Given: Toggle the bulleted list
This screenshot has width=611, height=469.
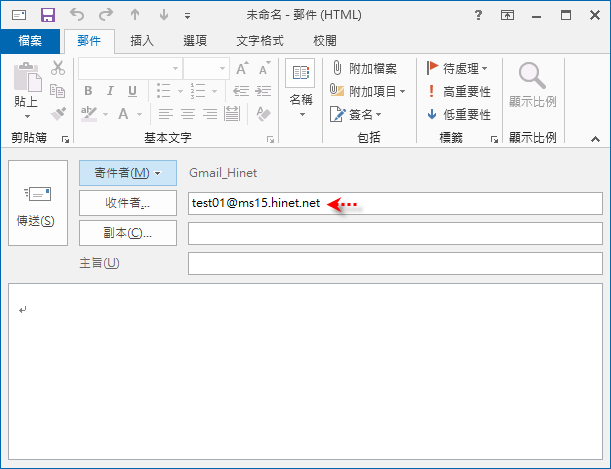Looking at the screenshot, I should tap(163, 91).
